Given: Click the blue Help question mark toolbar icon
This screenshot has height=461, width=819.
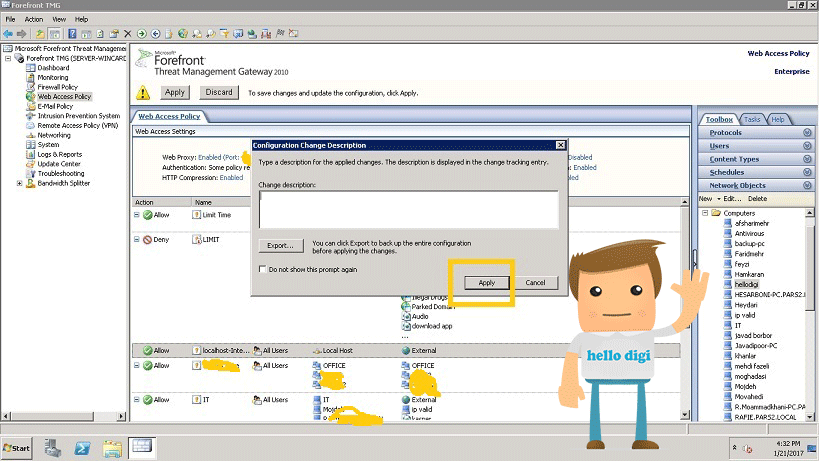Looking at the screenshot, I should coord(72,34).
